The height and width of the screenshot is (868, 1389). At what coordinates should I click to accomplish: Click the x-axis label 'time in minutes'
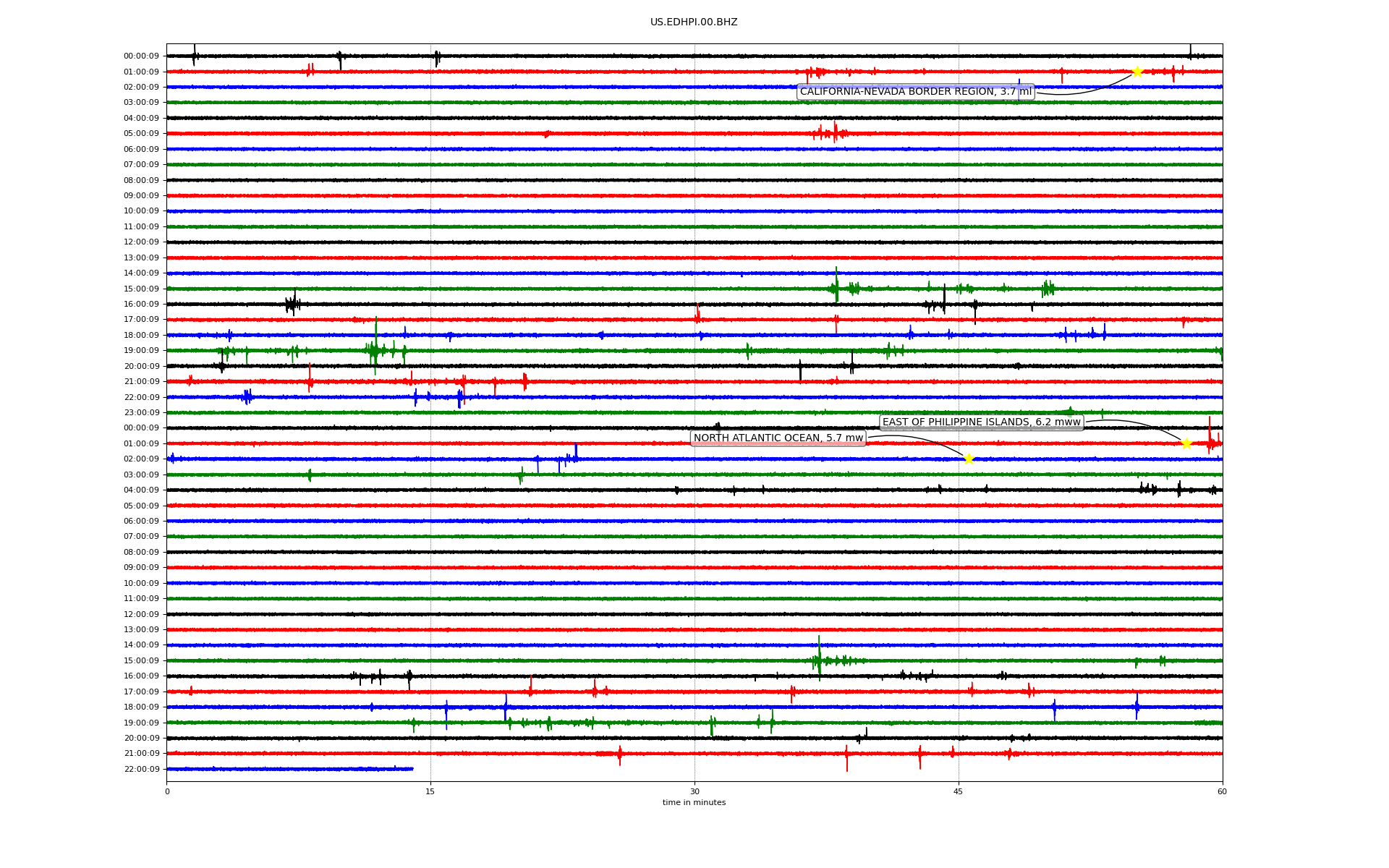(x=694, y=803)
